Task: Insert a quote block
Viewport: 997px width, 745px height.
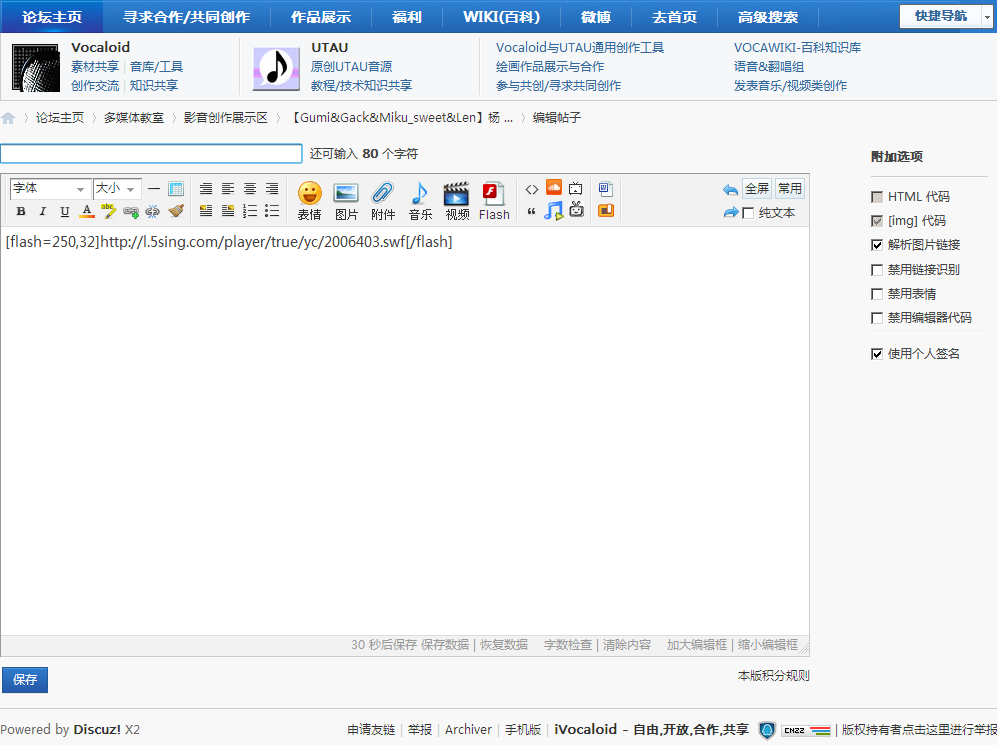Action: (532, 211)
